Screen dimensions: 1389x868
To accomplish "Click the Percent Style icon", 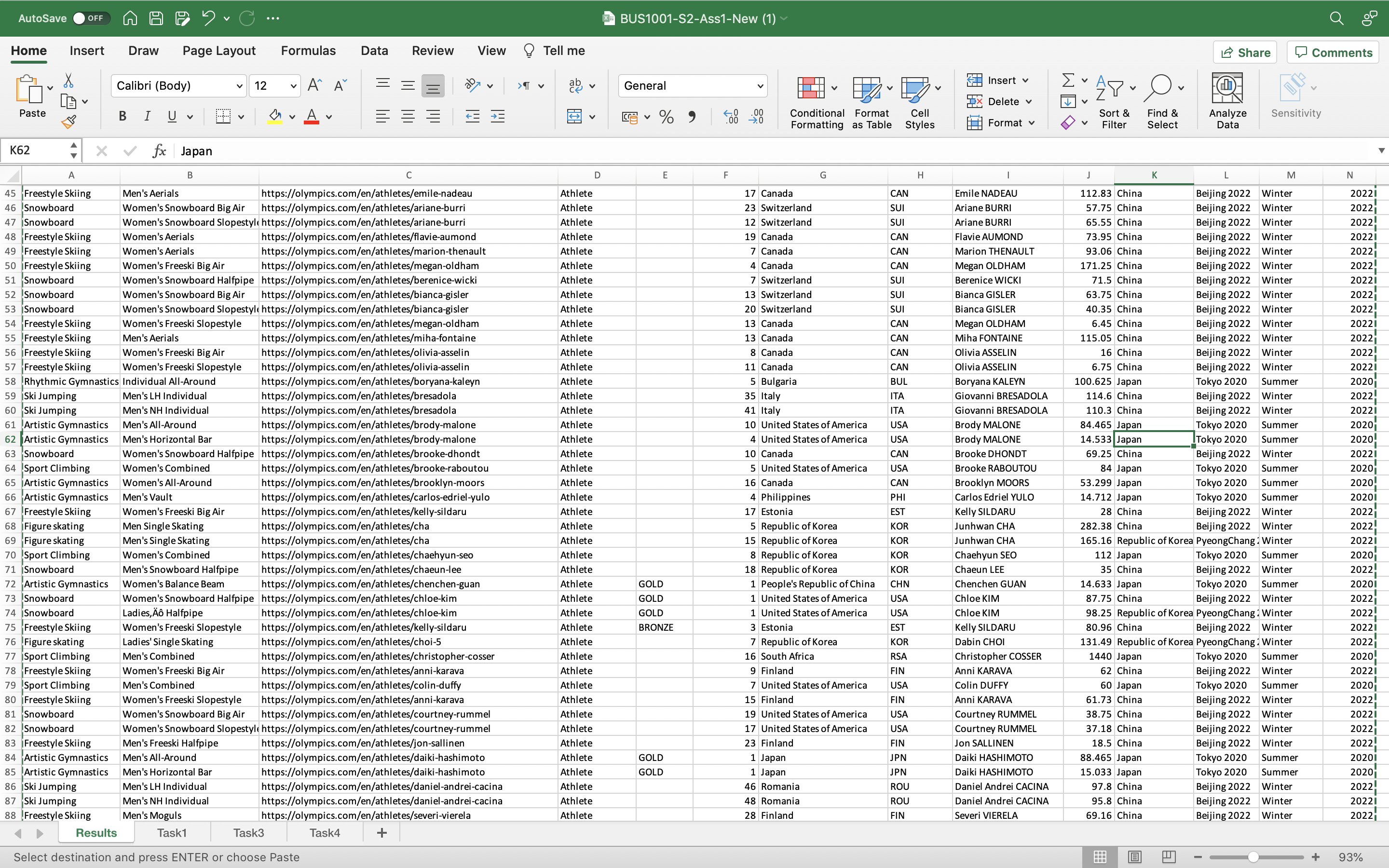I will pos(666,117).
